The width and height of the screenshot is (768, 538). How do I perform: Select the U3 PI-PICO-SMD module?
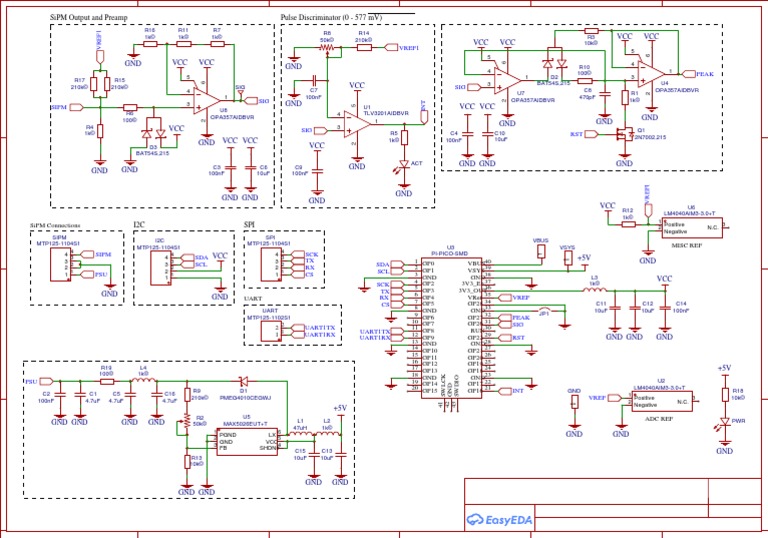pos(451,328)
